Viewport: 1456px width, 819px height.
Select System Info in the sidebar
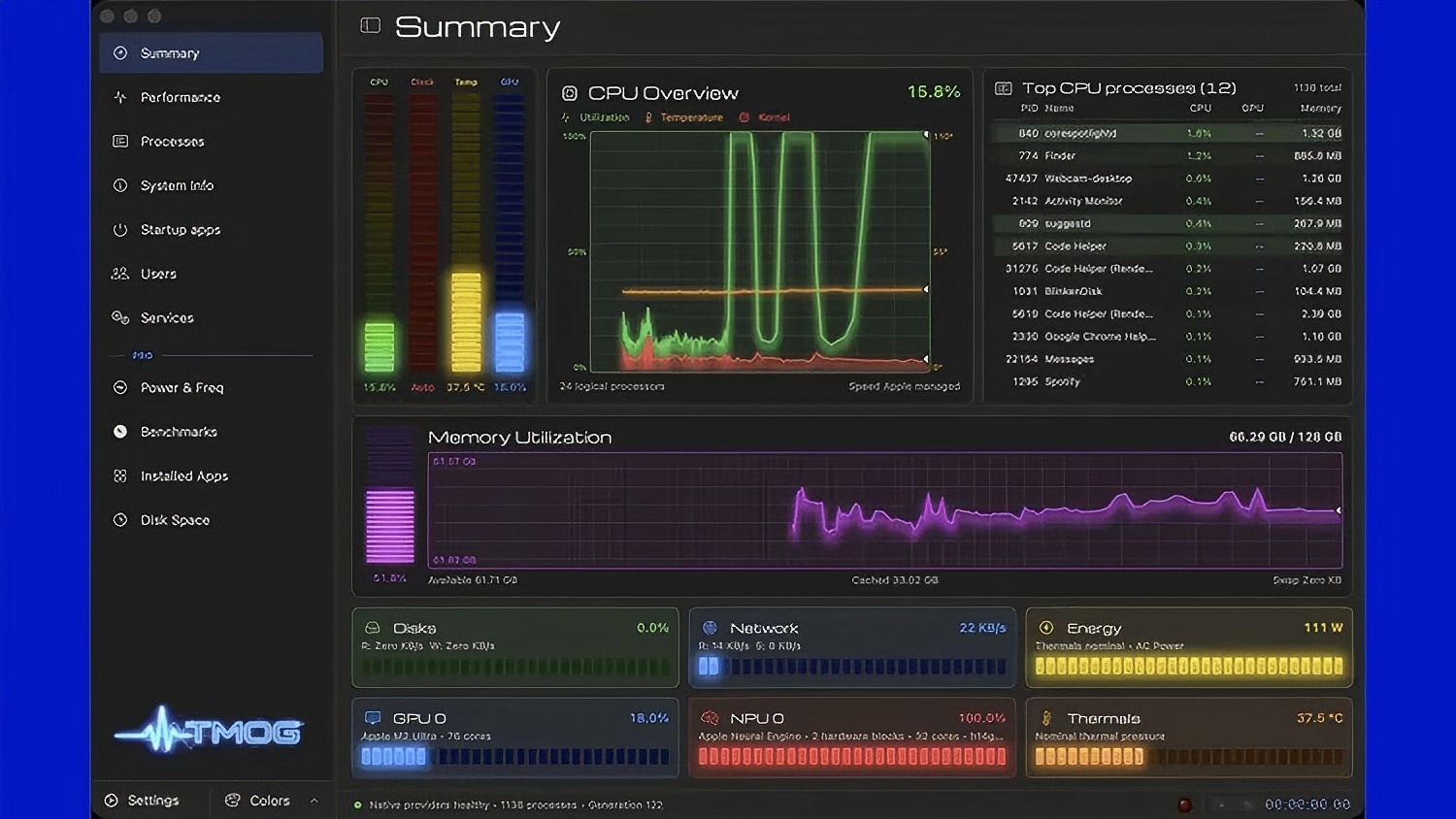click(x=211, y=185)
